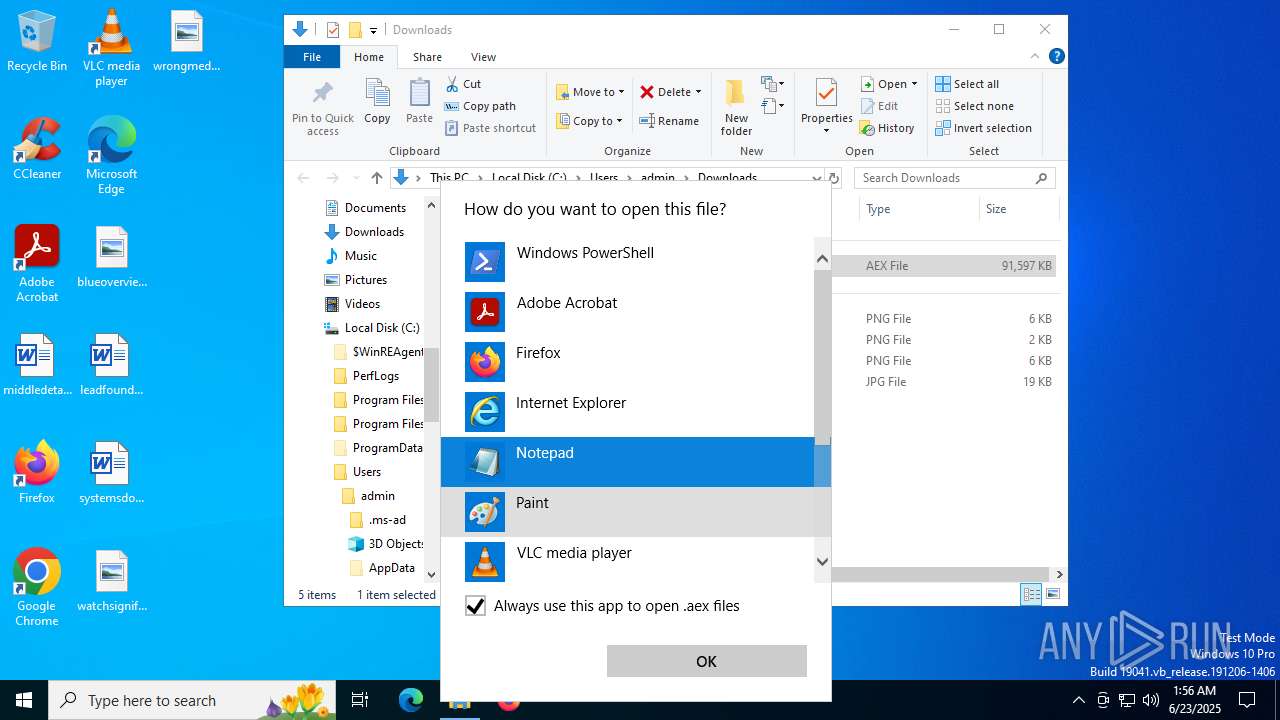Switch to the Home ribbon tab
The height and width of the screenshot is (720, 1280).
[x=368, y=57]
